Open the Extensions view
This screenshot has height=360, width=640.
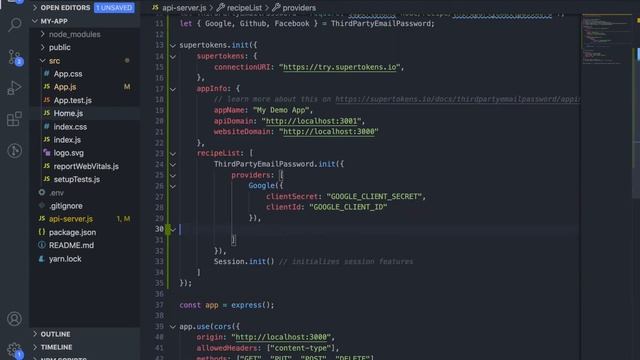(x=15, y=119)
